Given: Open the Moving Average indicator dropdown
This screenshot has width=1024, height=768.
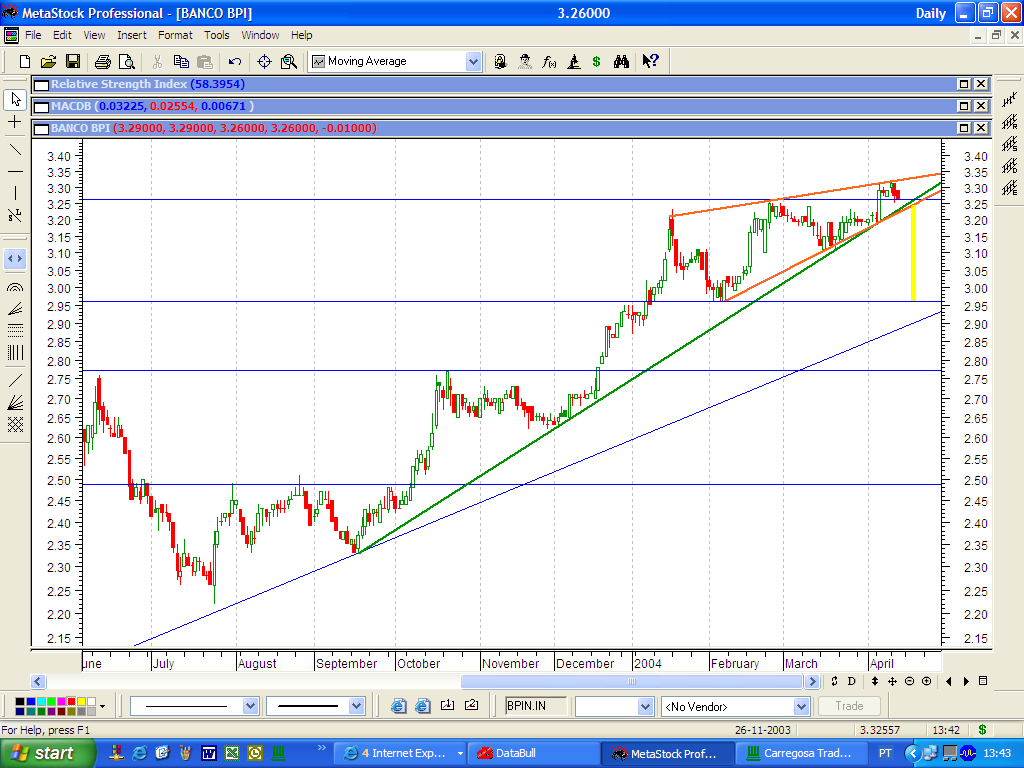Looking at the screenshot, I should [473, 61].
